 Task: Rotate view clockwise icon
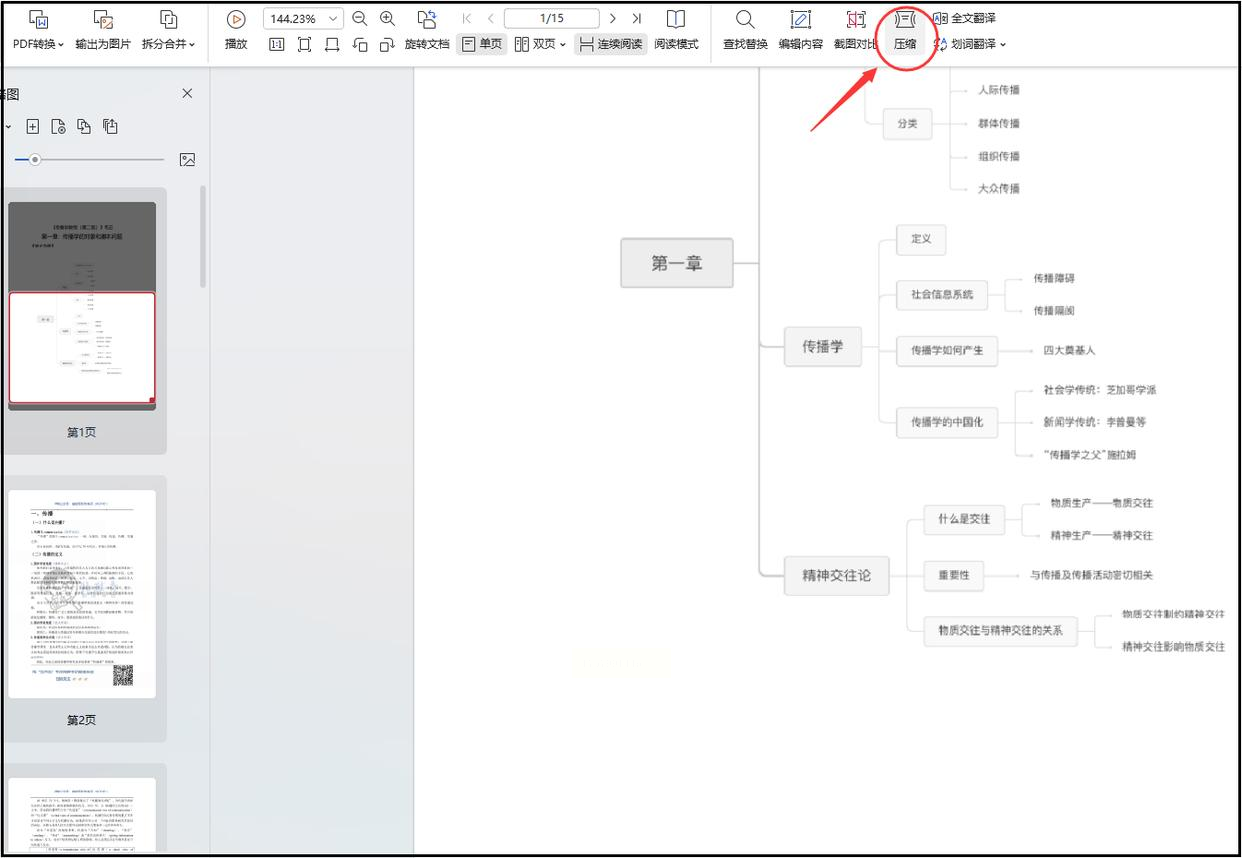[x=388, y=44]
